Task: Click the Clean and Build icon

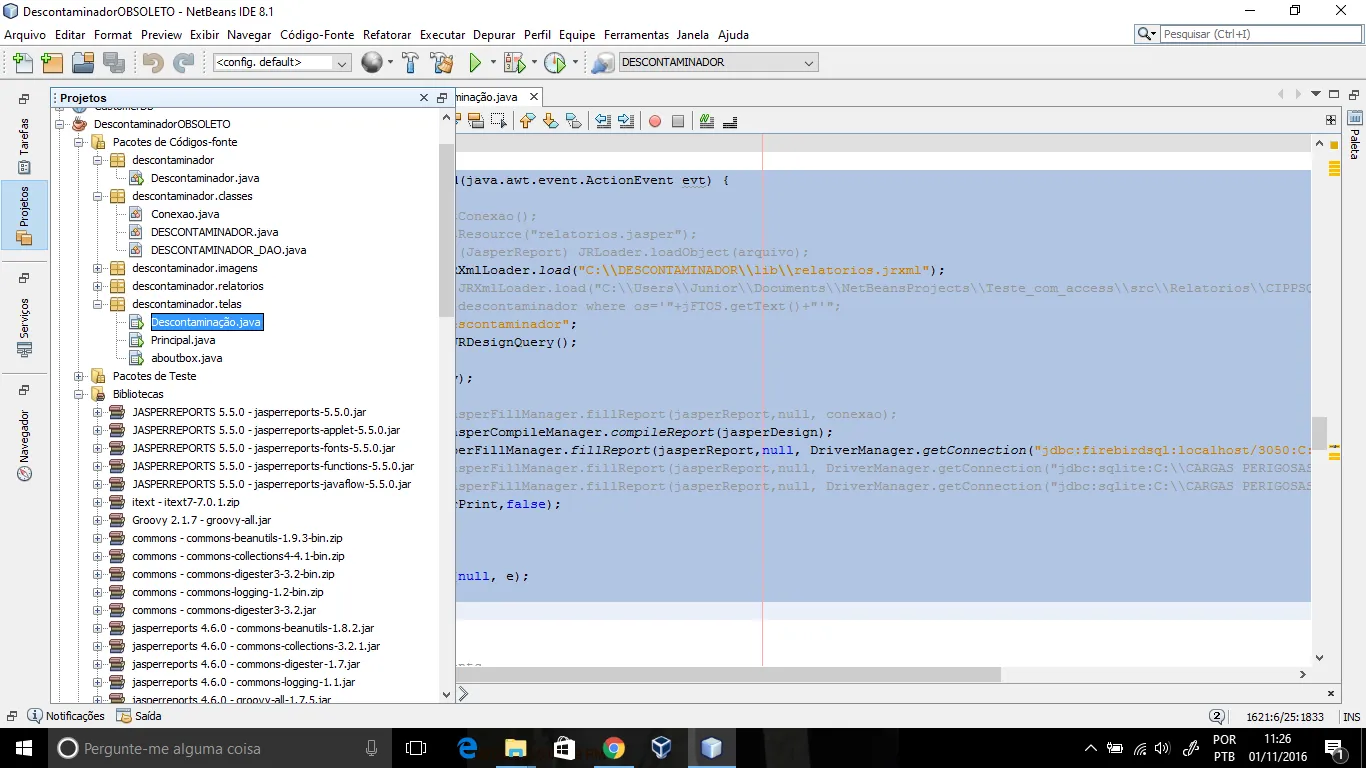Action: [x=441, y=63]
